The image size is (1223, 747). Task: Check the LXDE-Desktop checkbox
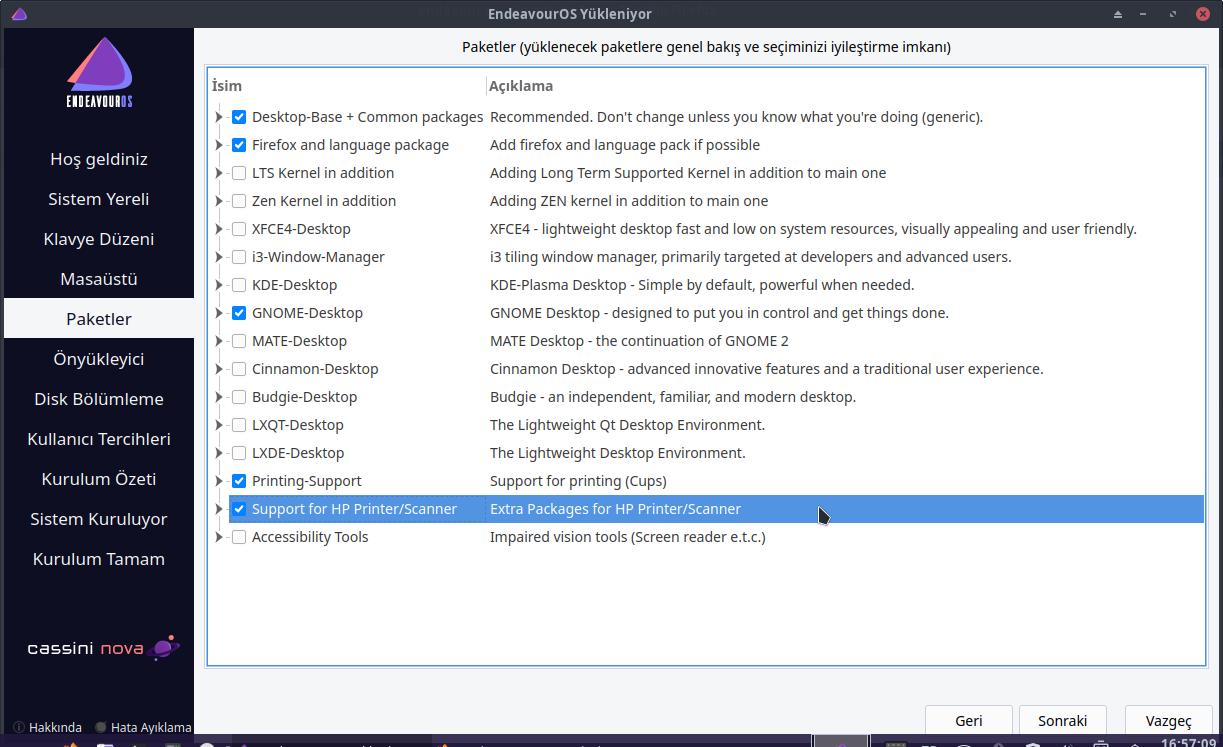click(239, 453)
